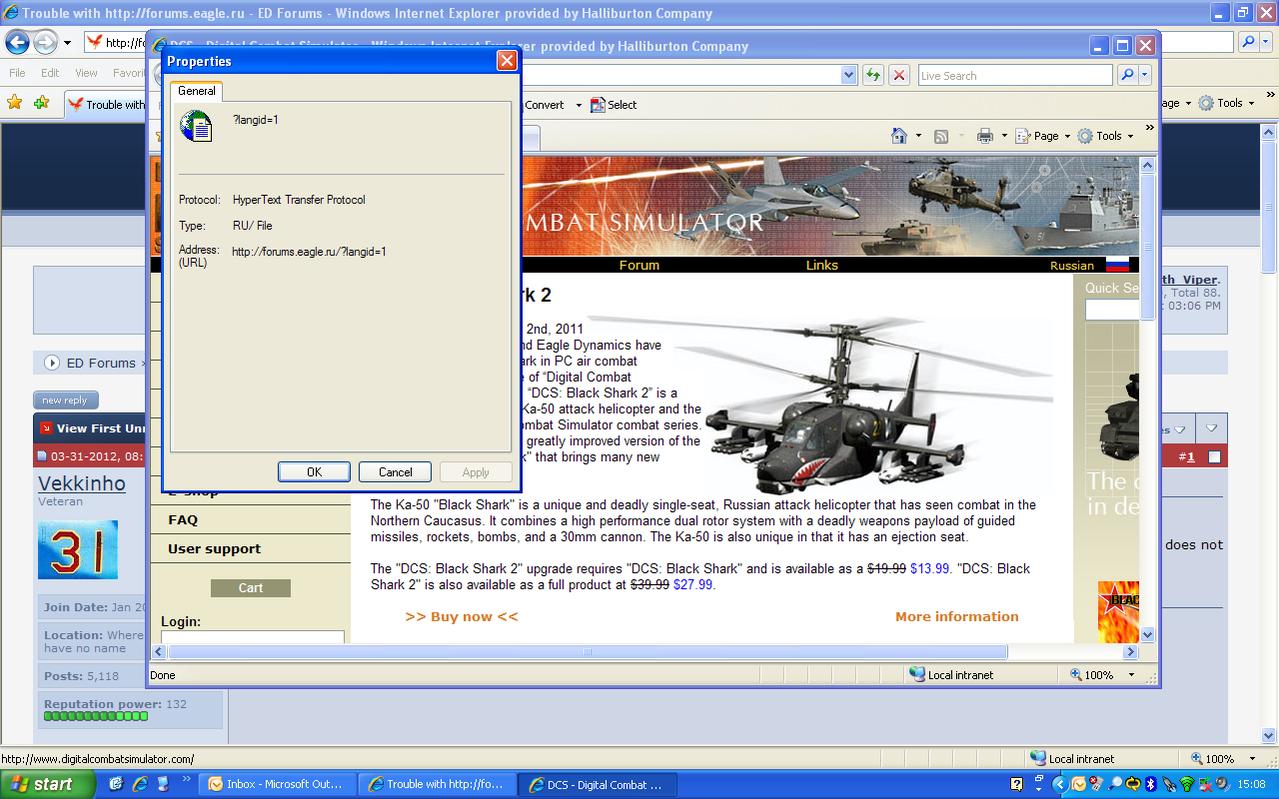Click the Home icon in the DCS window

pos(899,136)
